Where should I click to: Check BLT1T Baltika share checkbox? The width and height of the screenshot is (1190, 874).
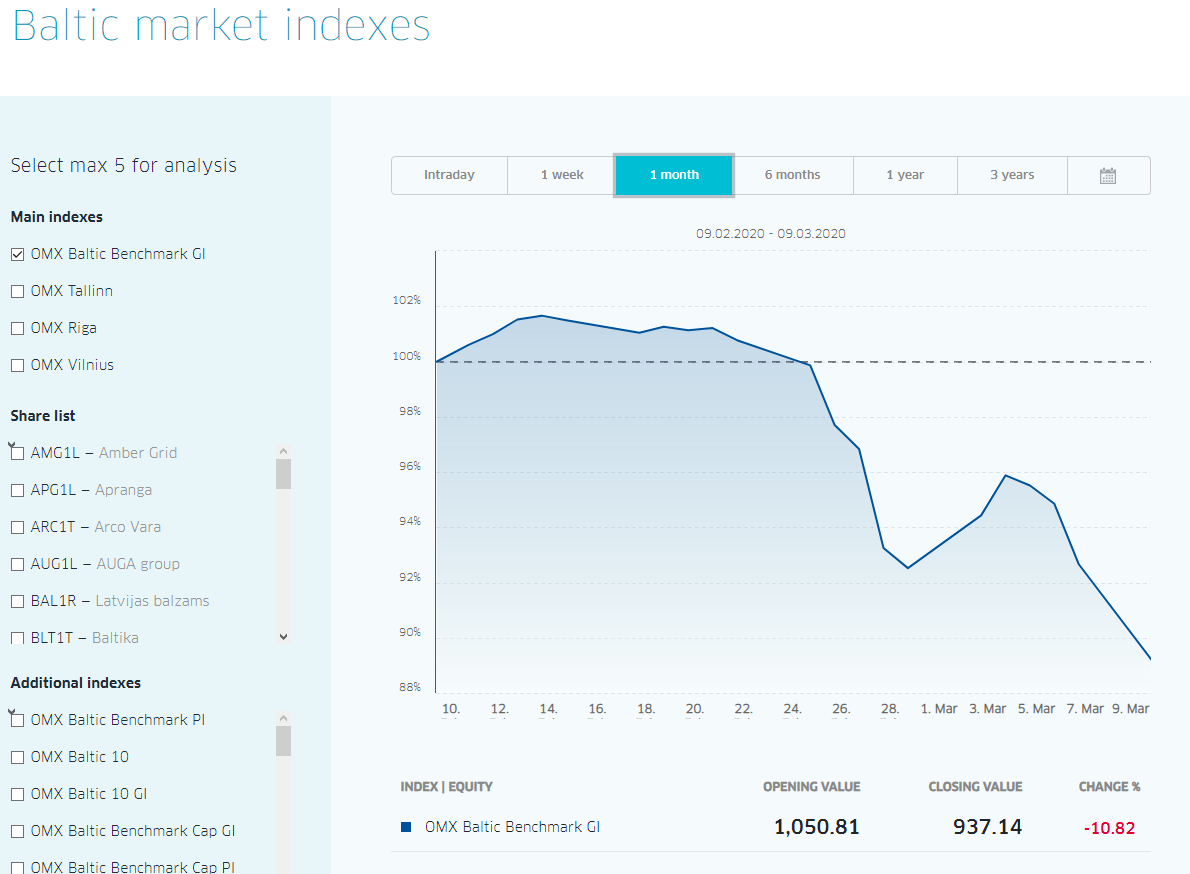pyautogui.click(x=17, y=638)
